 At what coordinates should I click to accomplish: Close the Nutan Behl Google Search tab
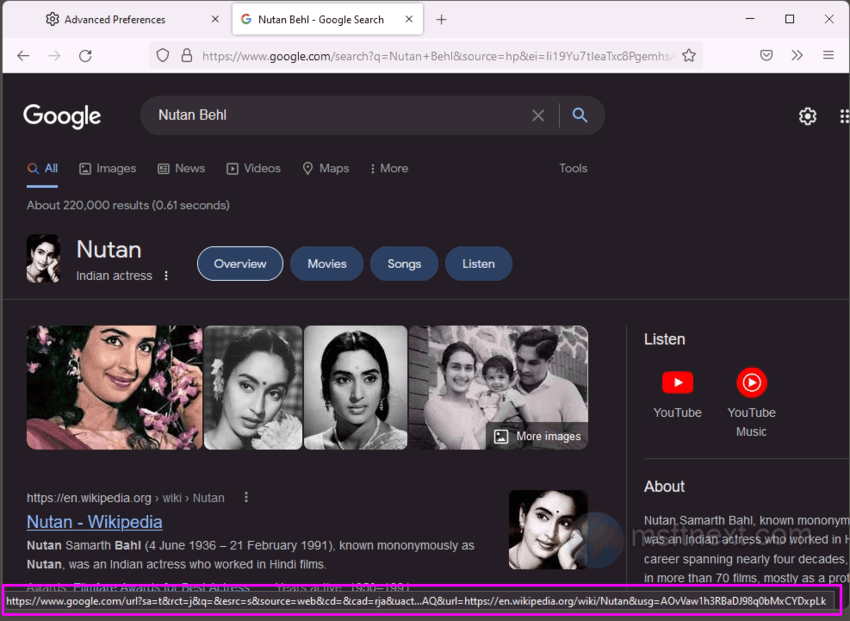coord(409,19)
